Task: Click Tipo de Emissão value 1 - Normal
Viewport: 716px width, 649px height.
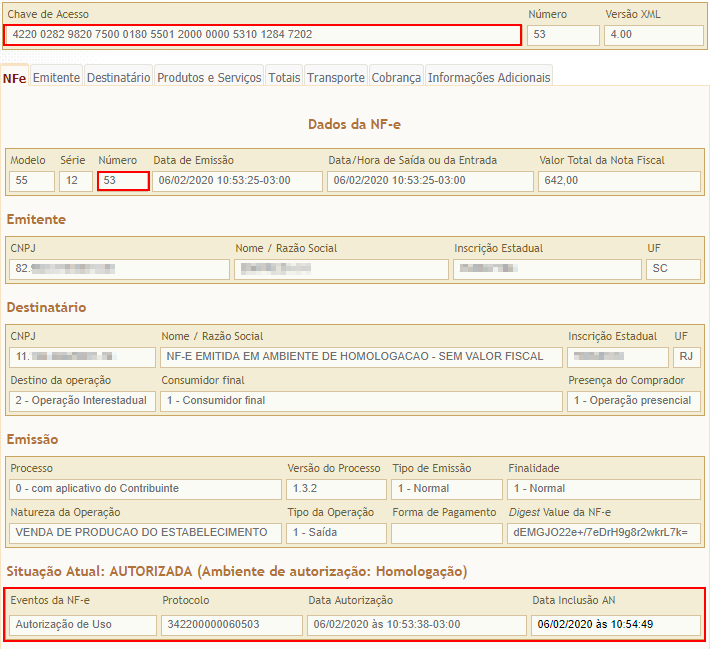Action: pos(447,489)
